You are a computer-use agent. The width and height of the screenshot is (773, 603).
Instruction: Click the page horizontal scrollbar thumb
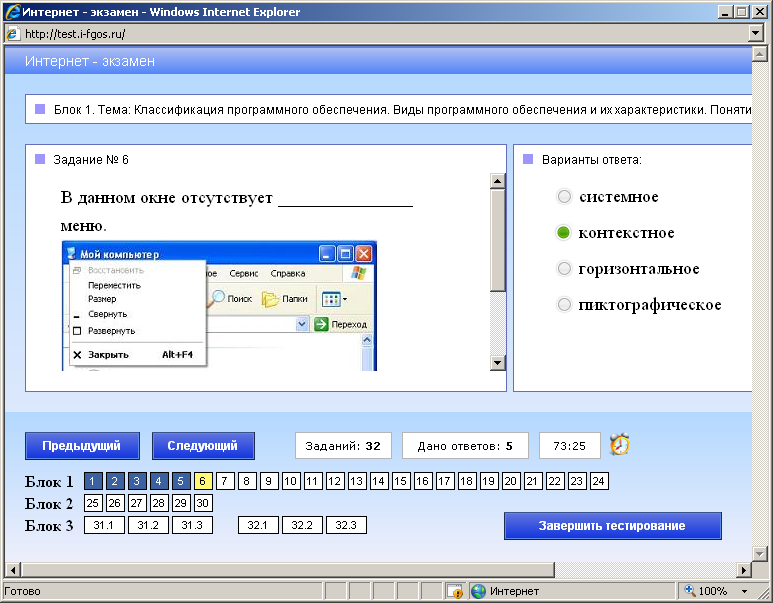tap(288, 570)
